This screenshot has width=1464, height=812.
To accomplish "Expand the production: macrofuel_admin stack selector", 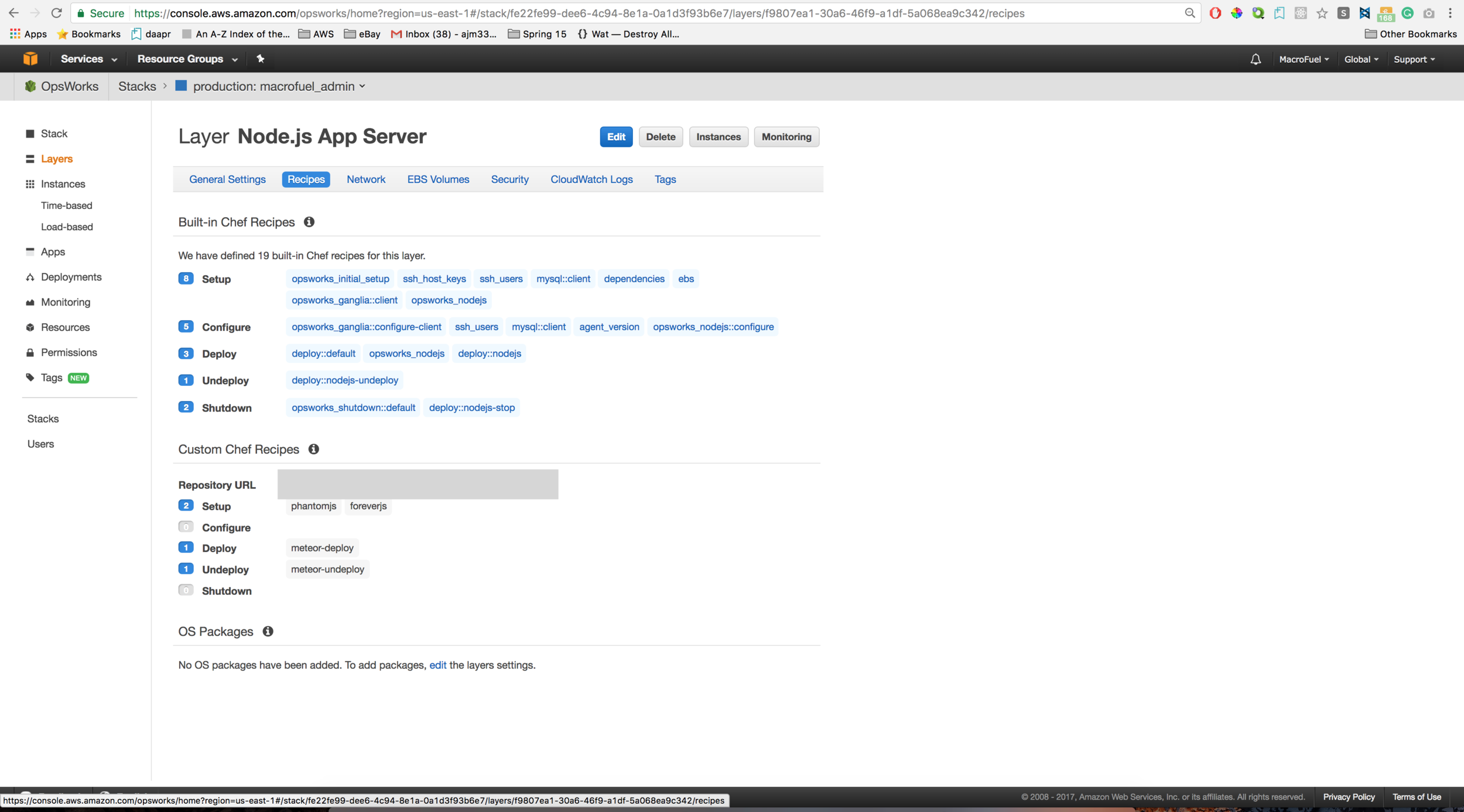I will pos(279,86).
